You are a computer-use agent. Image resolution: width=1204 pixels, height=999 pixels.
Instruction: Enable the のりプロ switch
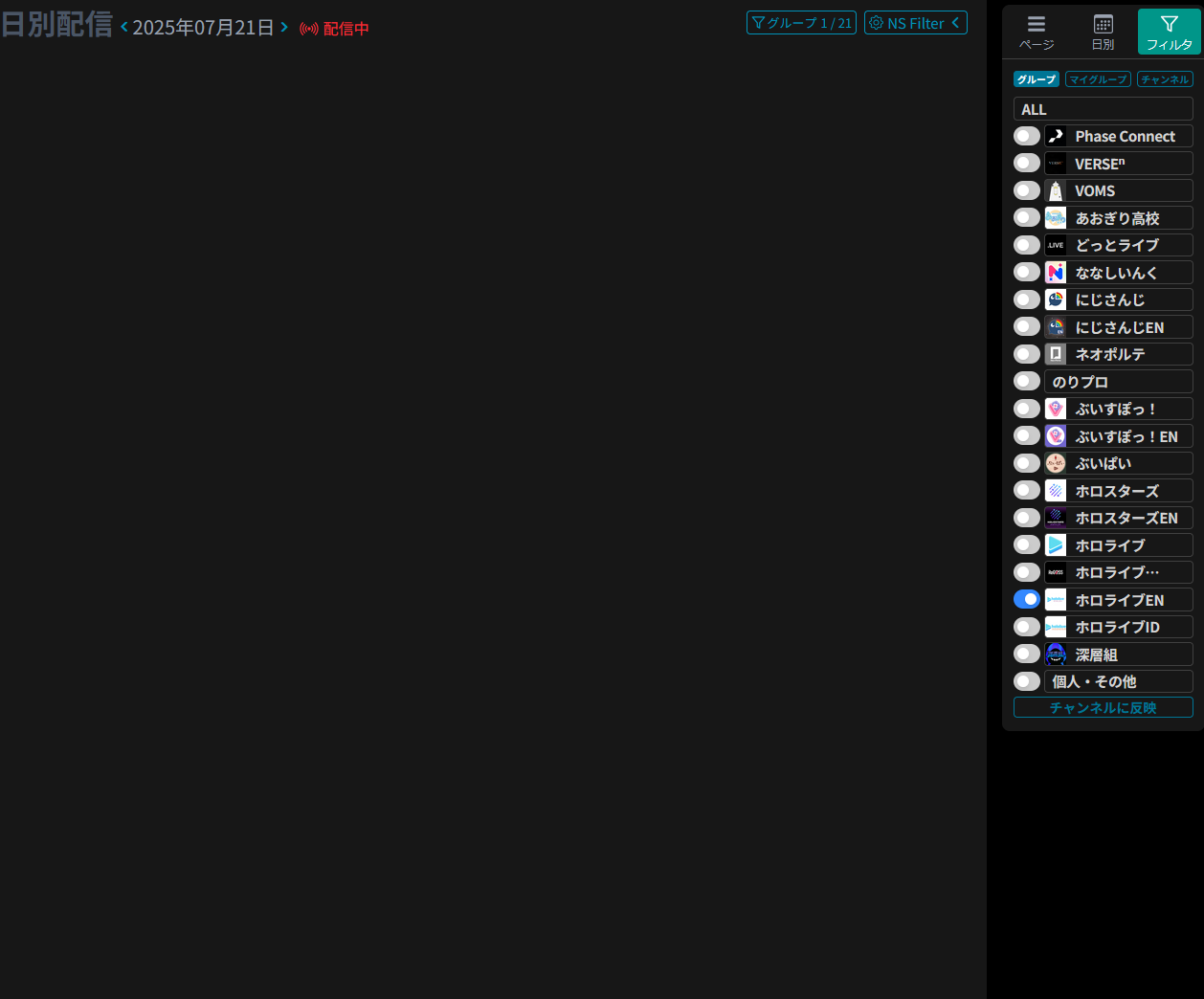tap(1027, 381)
